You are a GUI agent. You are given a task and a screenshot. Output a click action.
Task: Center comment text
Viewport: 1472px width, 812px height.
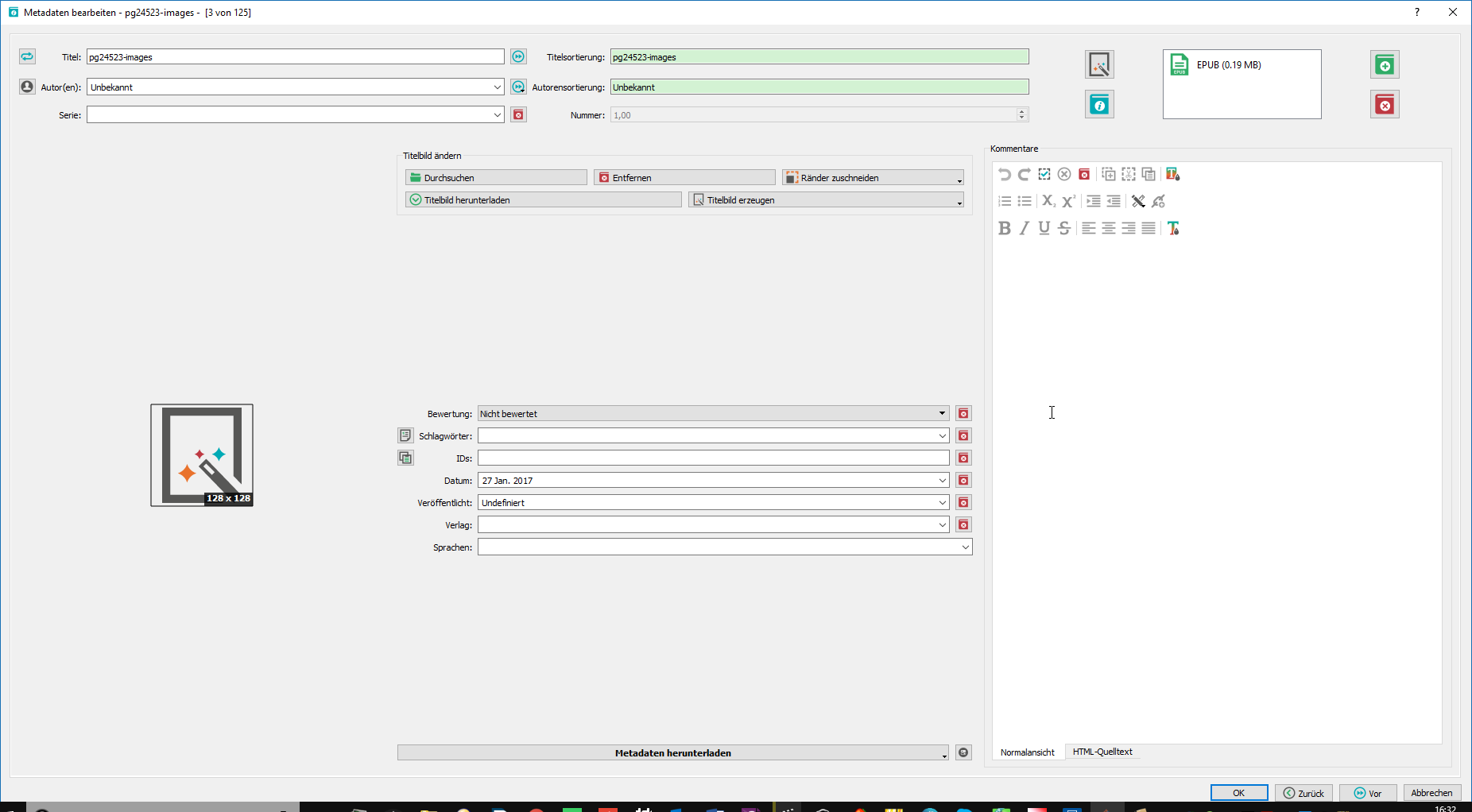[1109, 228]
